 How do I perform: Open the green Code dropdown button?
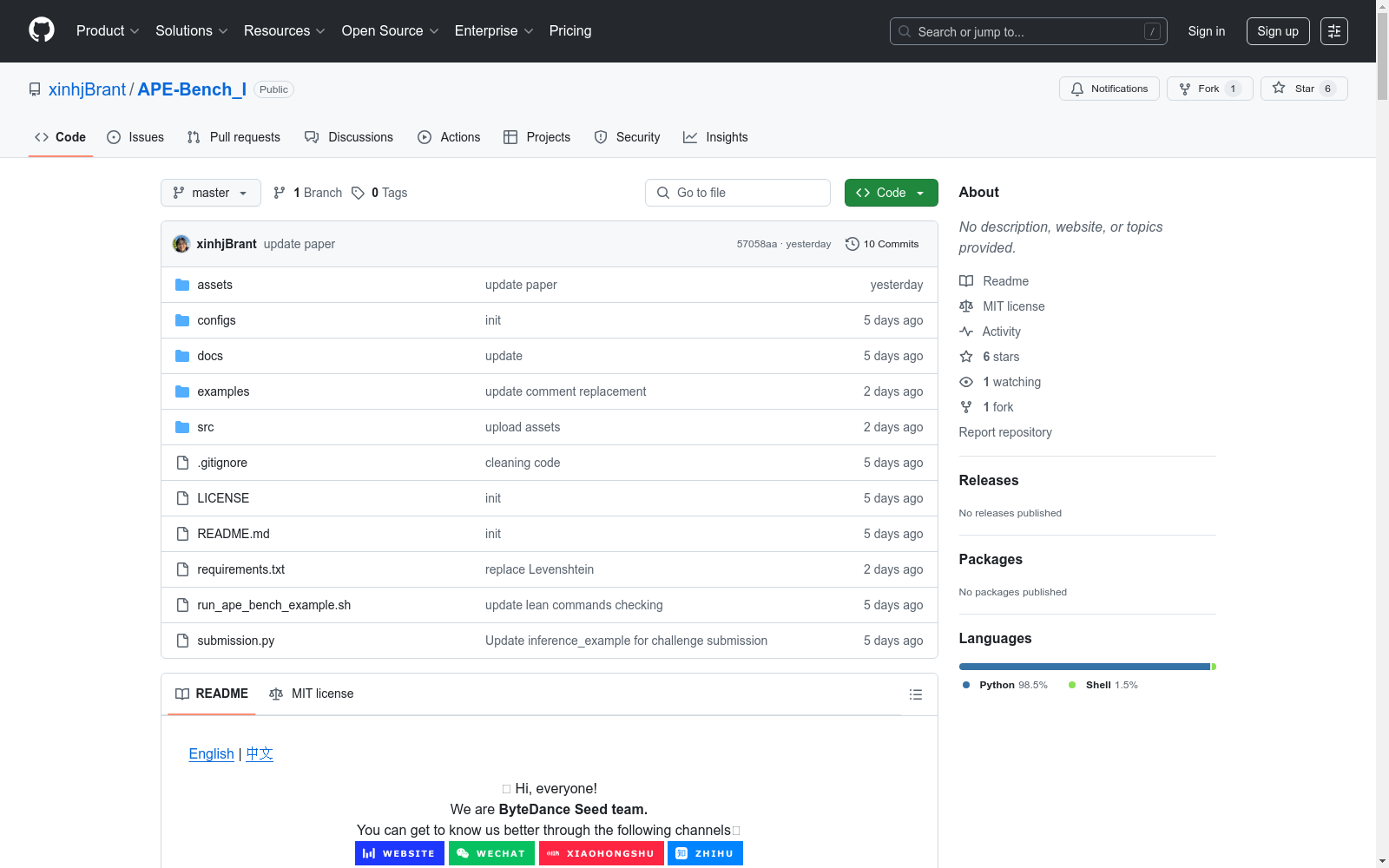pos(891,193)
